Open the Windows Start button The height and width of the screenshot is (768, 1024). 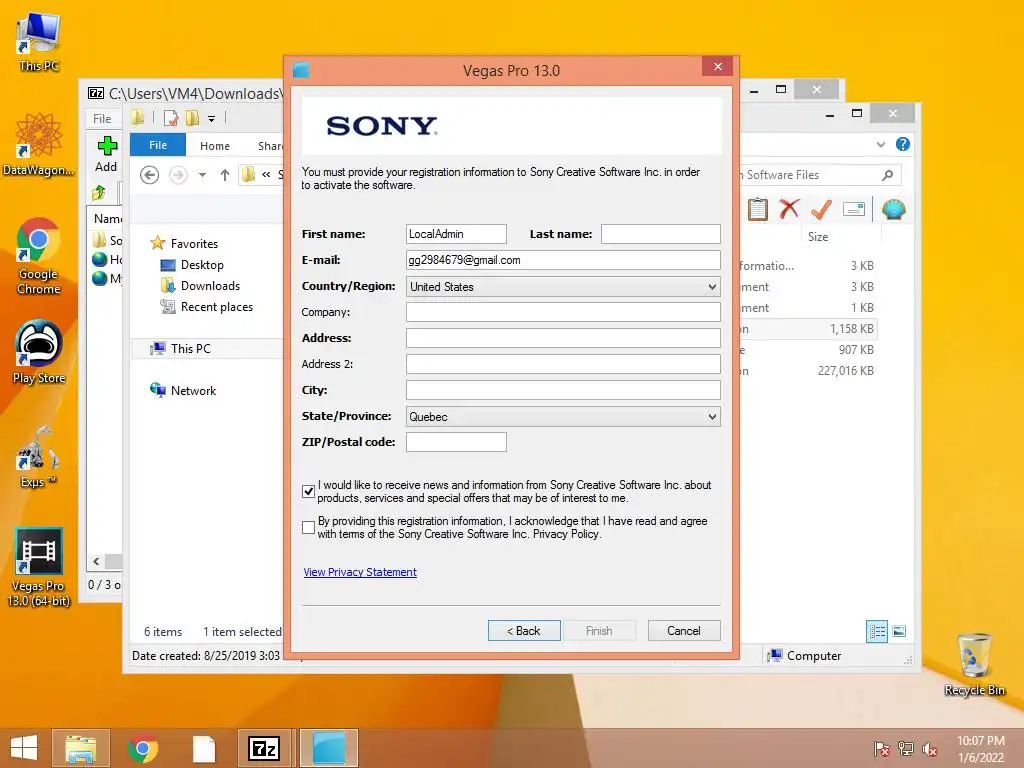click(24, 748)
